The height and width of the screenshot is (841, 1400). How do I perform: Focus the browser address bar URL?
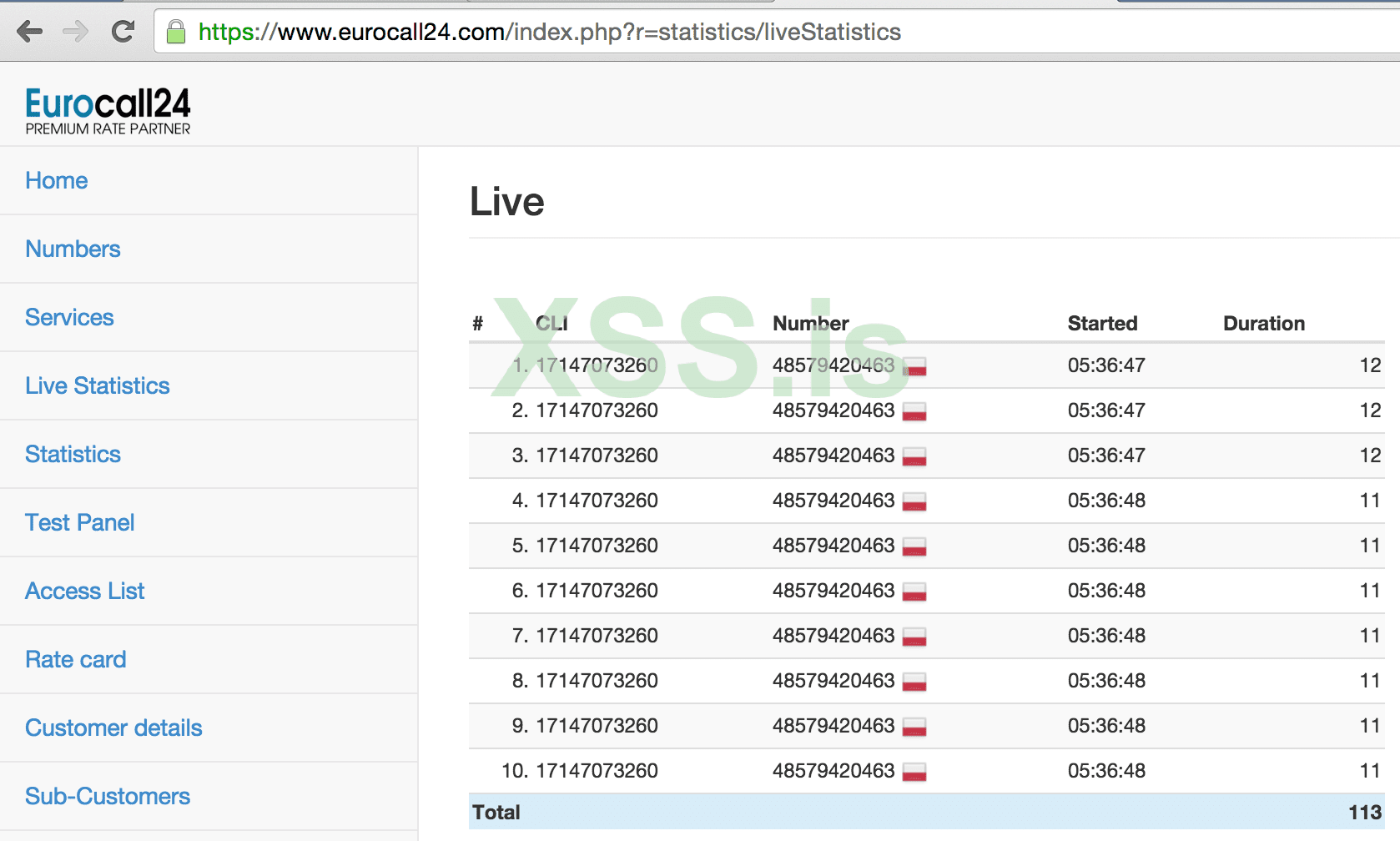550,32
